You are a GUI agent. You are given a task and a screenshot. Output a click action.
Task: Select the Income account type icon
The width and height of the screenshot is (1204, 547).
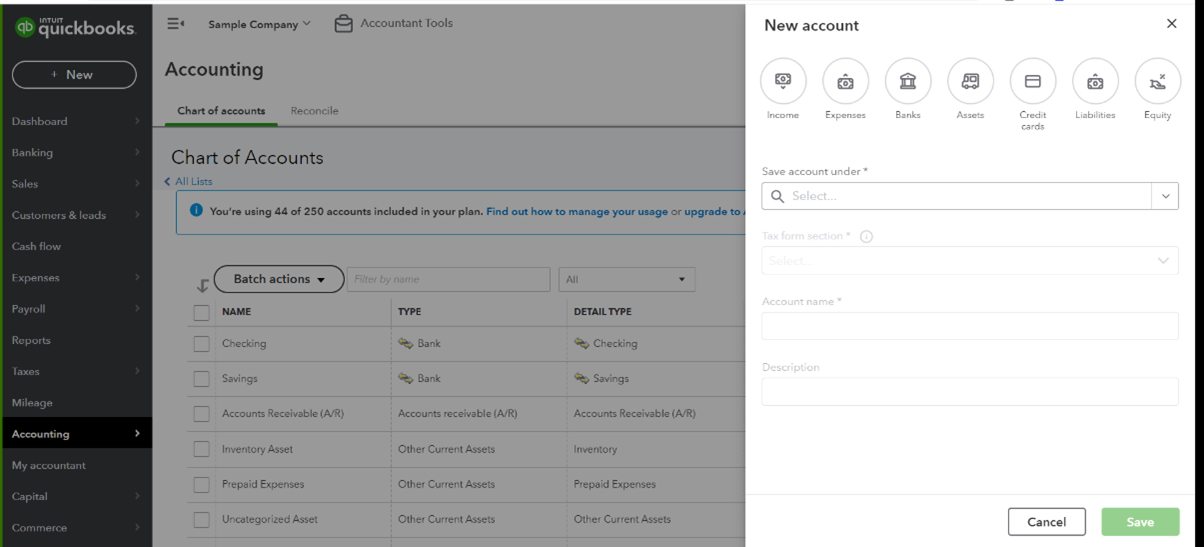point(783,81)
